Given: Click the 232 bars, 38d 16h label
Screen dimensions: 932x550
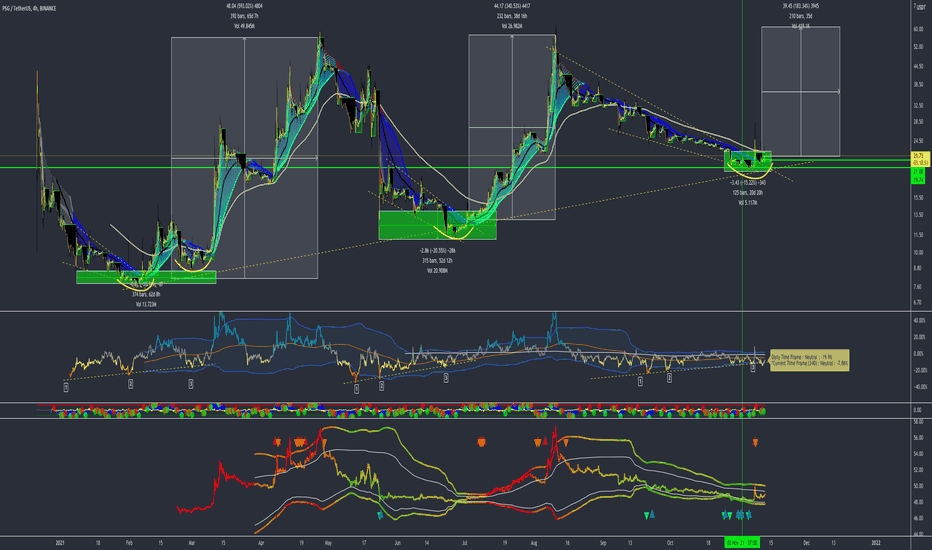Looking at the screenshot, I should coord(512,16).
